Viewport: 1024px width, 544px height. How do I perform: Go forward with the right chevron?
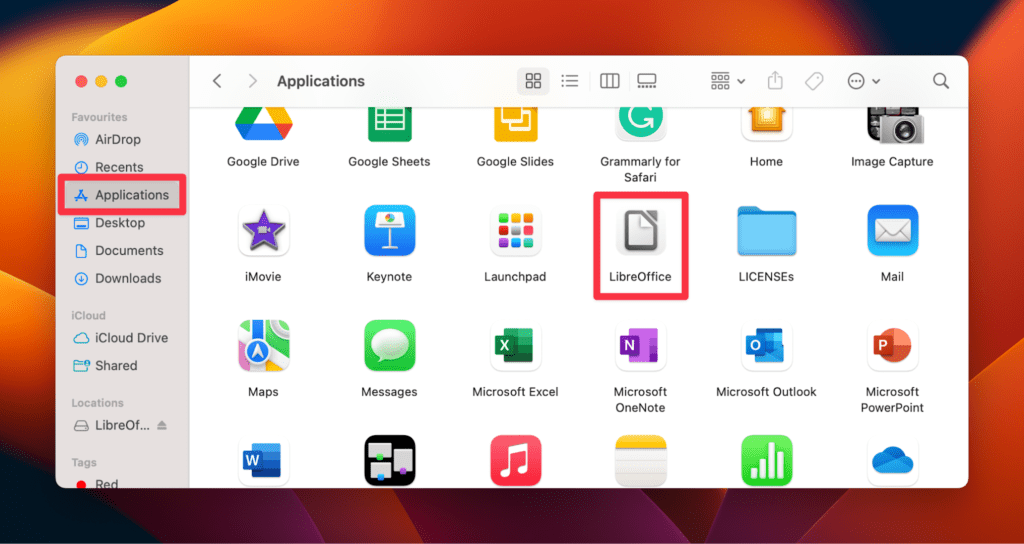pyautogui.click(x=253, y=81)
